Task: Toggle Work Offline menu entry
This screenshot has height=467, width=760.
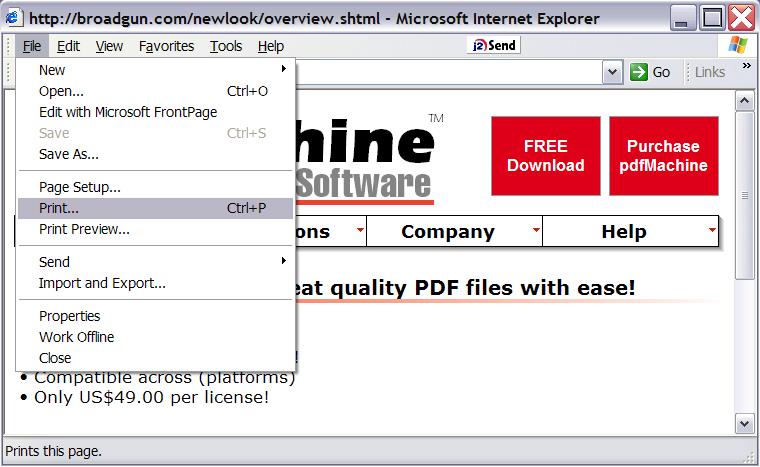Action: [156, 337]
